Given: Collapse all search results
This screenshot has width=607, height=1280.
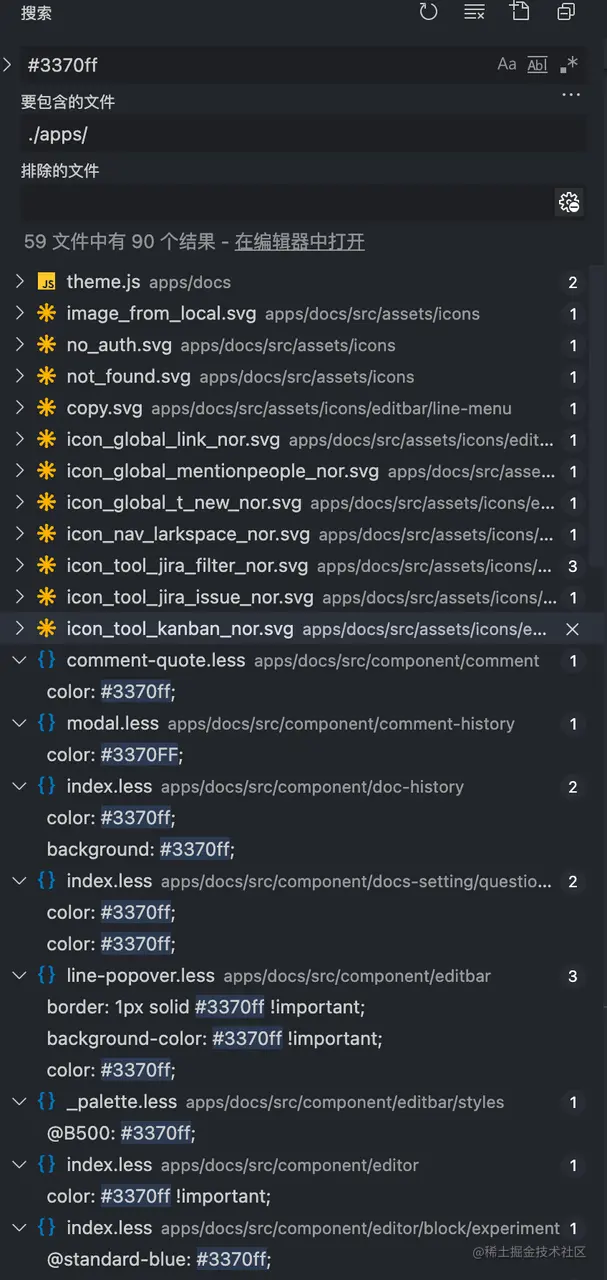Looking at the screenshot, I should (x=566, y=12).
